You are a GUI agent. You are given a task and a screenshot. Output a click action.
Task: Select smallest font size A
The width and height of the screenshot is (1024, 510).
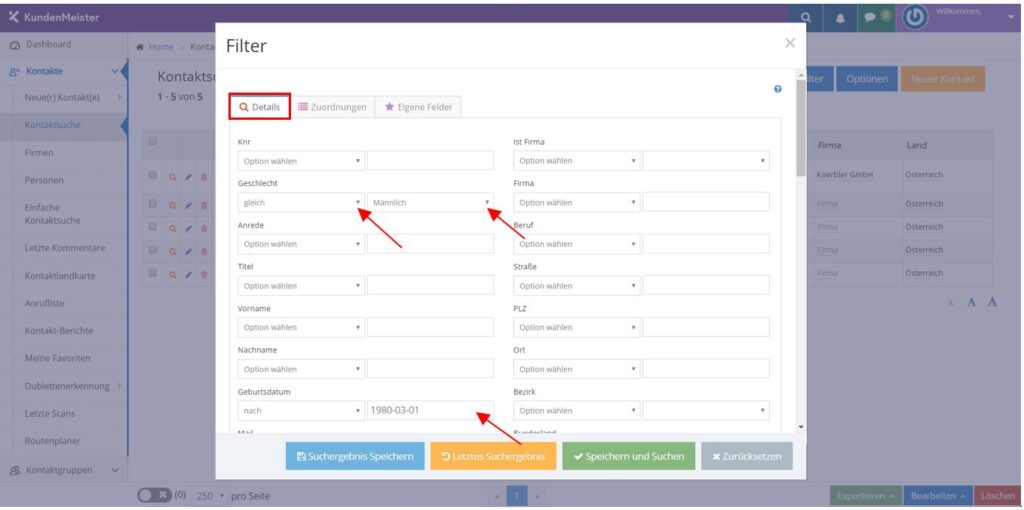point(951,303)
